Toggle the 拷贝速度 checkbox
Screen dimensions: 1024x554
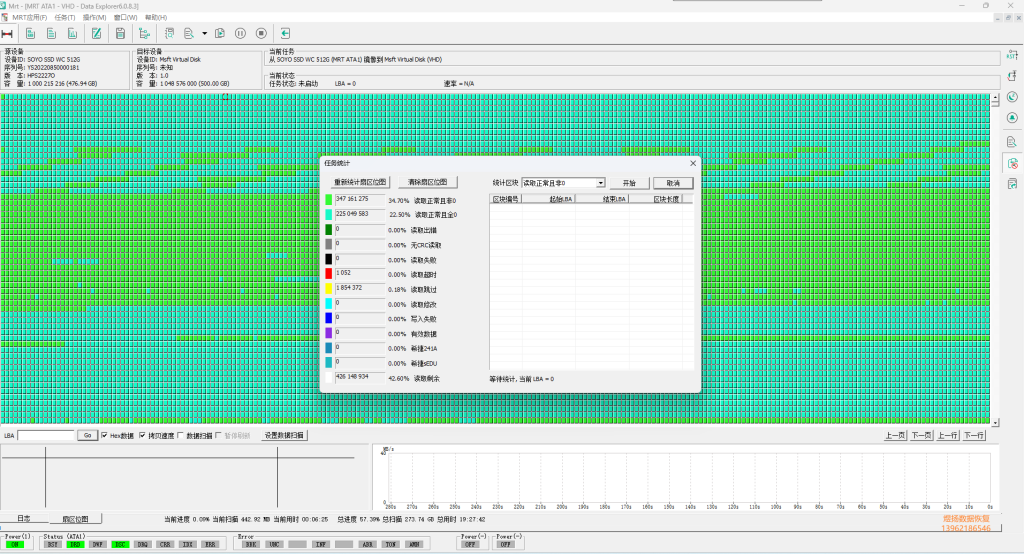(142, 436)
